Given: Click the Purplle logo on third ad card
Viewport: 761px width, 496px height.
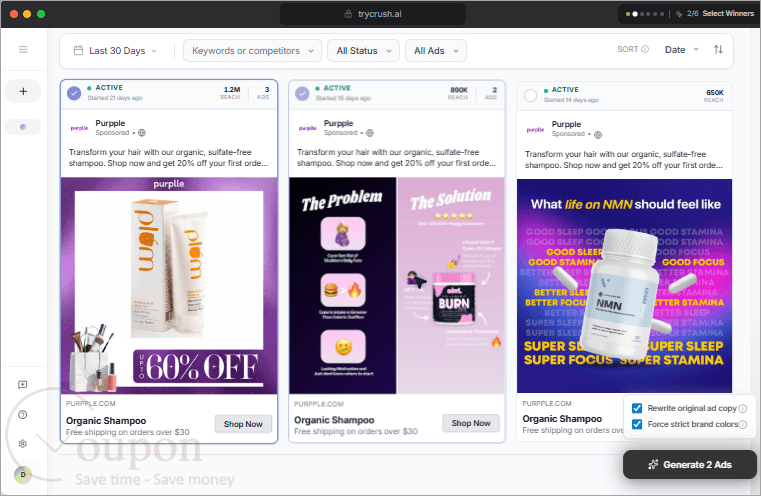Looking at the screenshot, I should pyautogui.click(x=535, y=130).
